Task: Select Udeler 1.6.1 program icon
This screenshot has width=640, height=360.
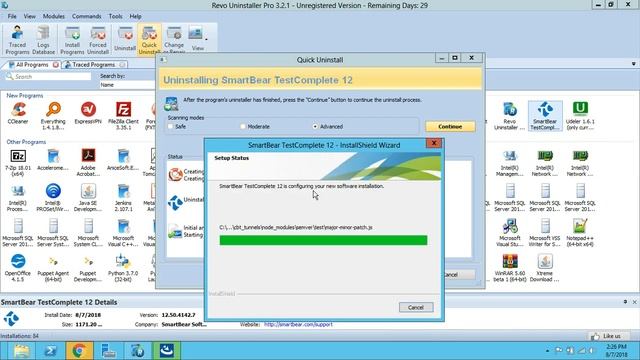Action: (x=580, y=116)
